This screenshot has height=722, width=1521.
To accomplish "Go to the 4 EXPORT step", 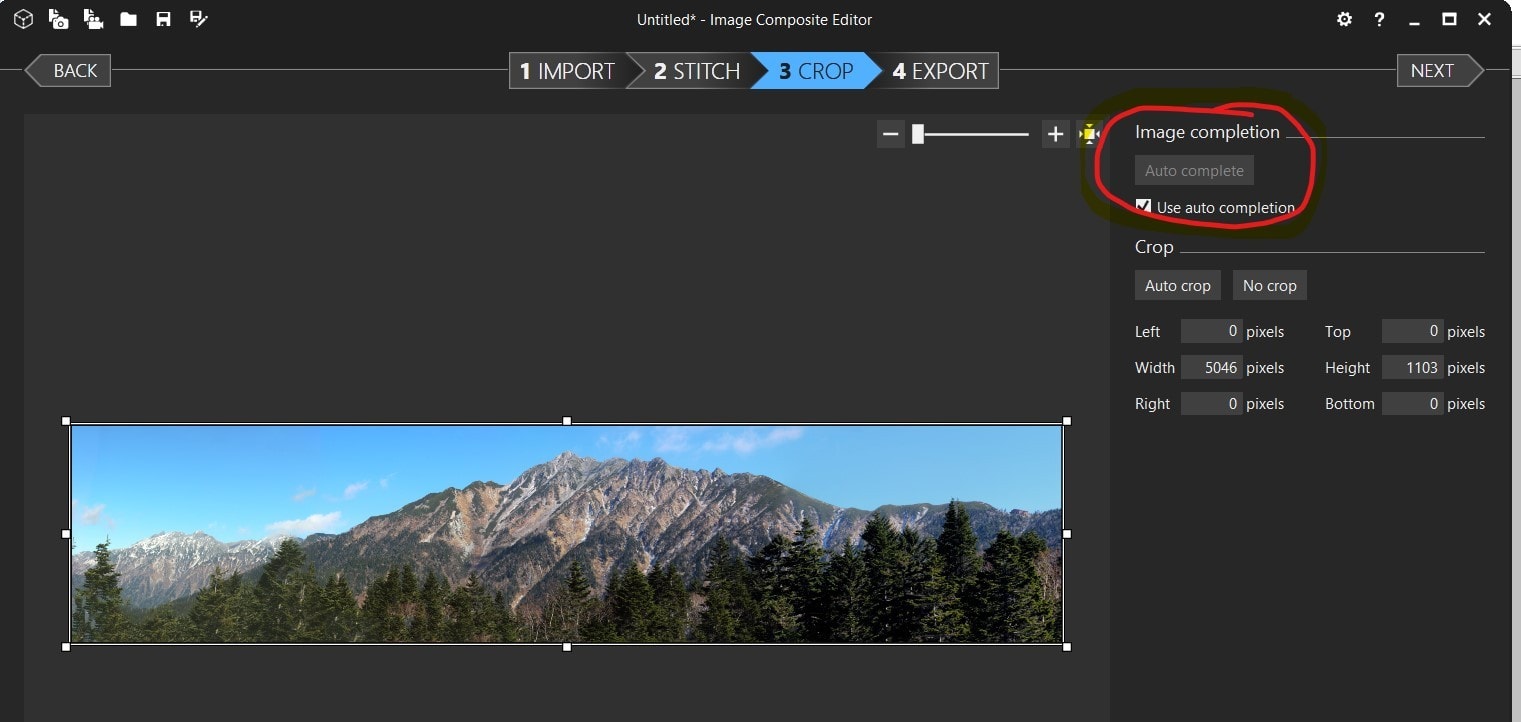I will (x=940, y=71).
